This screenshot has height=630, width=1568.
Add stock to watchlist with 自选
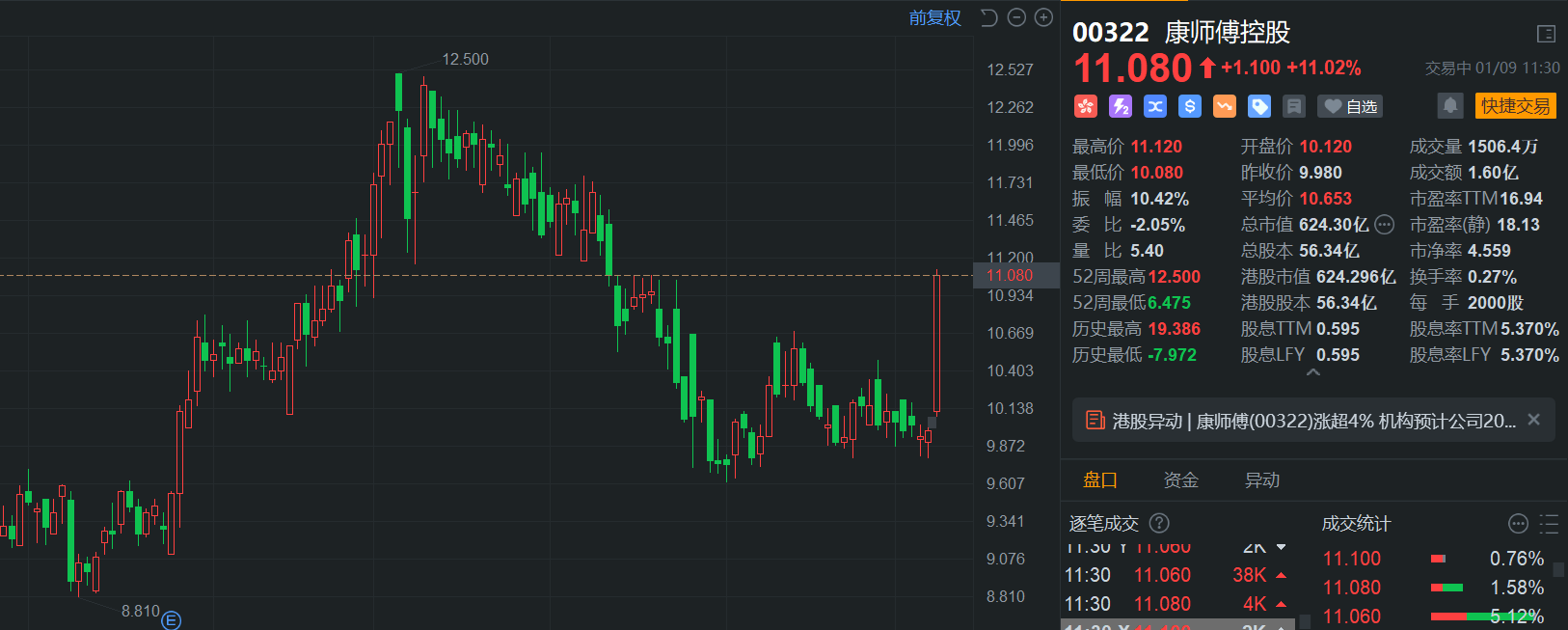[1350, 106]
